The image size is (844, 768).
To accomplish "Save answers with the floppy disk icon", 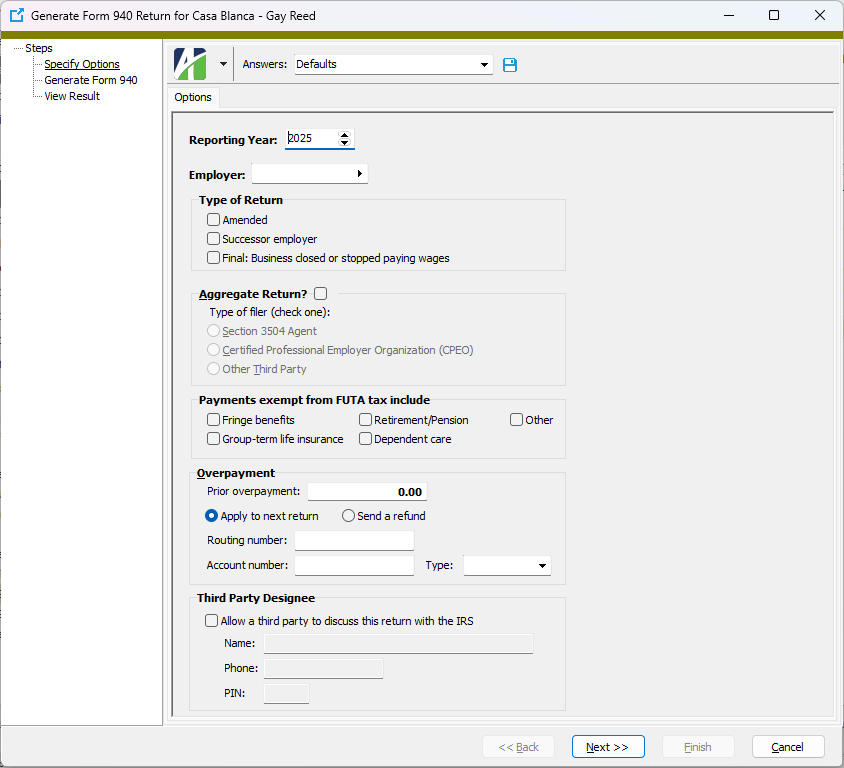I will (x=510, y=65).
